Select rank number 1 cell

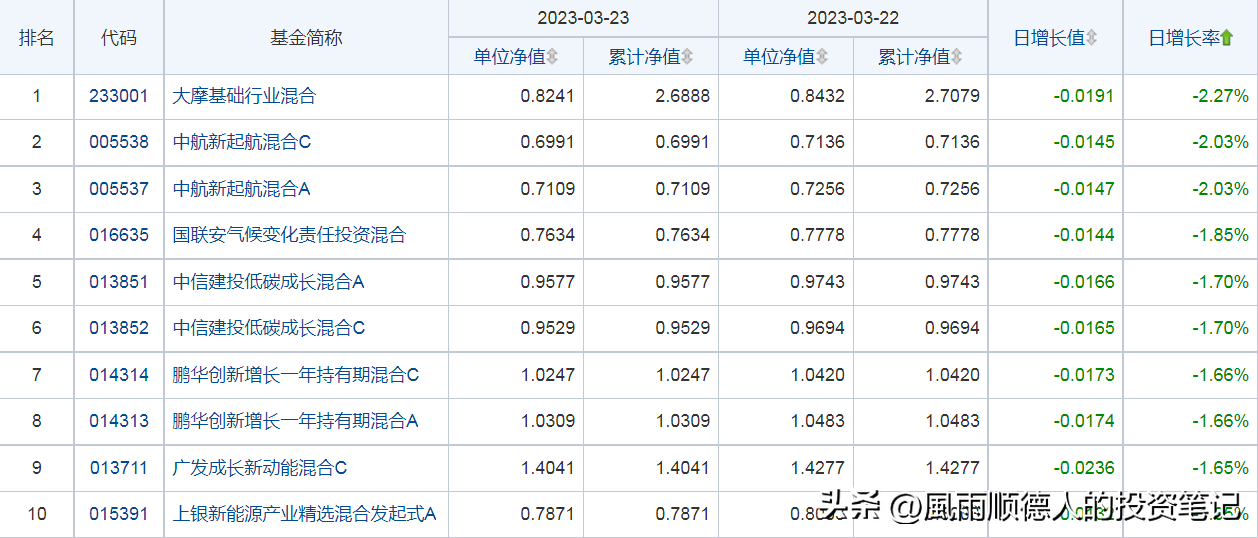point(37,96)
